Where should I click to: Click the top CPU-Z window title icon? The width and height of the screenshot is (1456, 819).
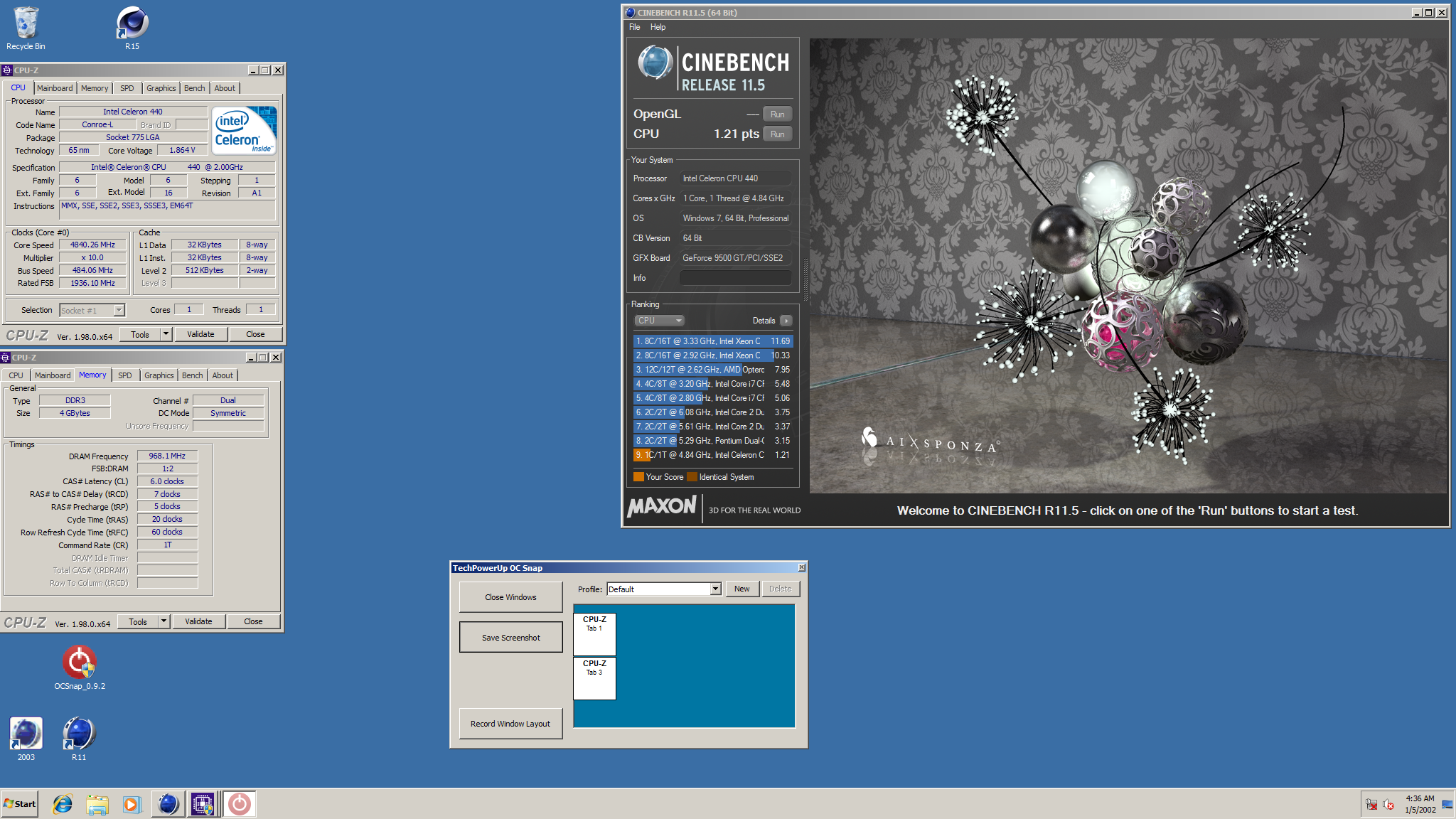coord(7,70)
